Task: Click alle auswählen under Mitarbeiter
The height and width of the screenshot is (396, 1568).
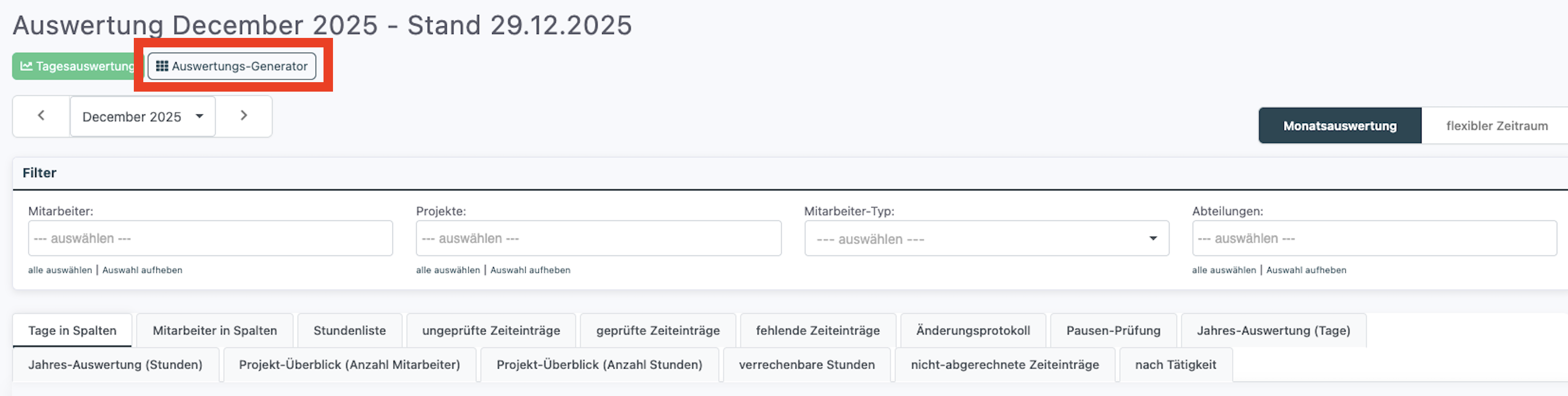Action: click(60, 270)
